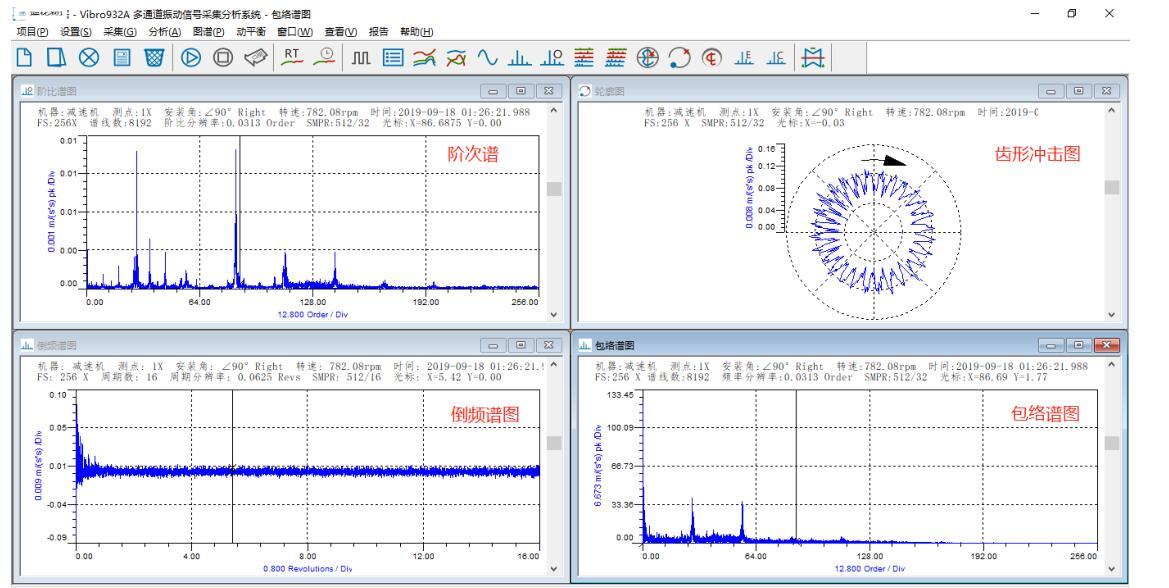Click '12.800 Order / Div' in 阶比谱图 window

(312, 314)
